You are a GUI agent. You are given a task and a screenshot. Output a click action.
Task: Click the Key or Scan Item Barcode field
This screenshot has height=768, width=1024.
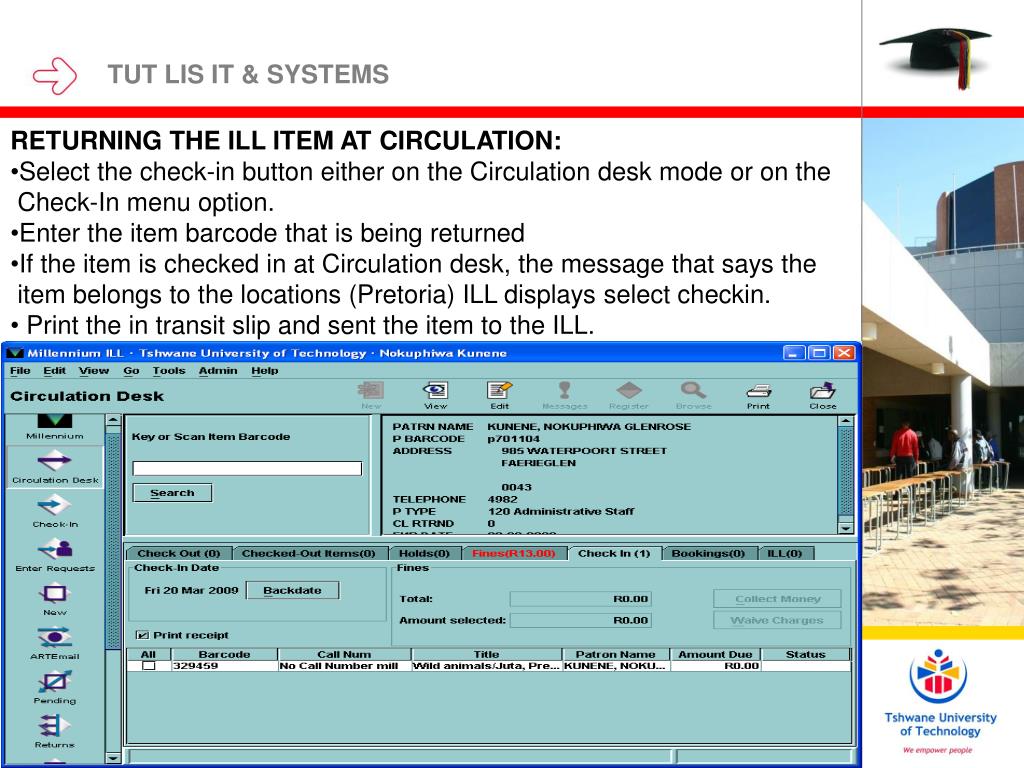click(247, 468)
